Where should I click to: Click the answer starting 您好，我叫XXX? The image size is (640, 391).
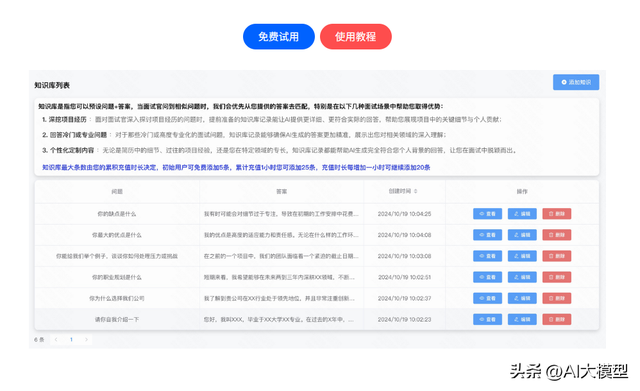point(278,320)
